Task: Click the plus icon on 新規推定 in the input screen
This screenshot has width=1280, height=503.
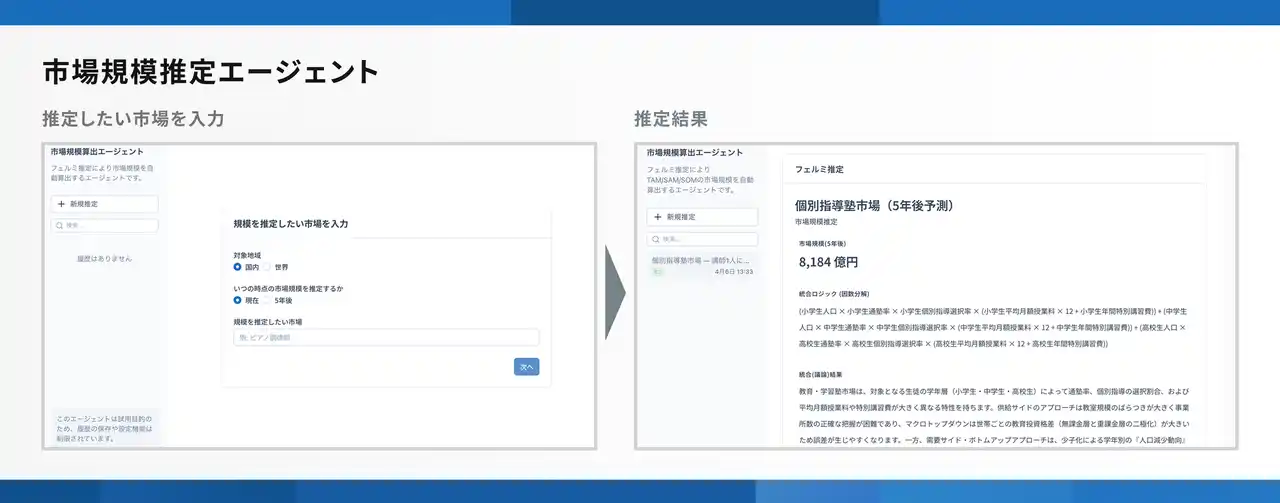Action: click(x=61, y=204)
